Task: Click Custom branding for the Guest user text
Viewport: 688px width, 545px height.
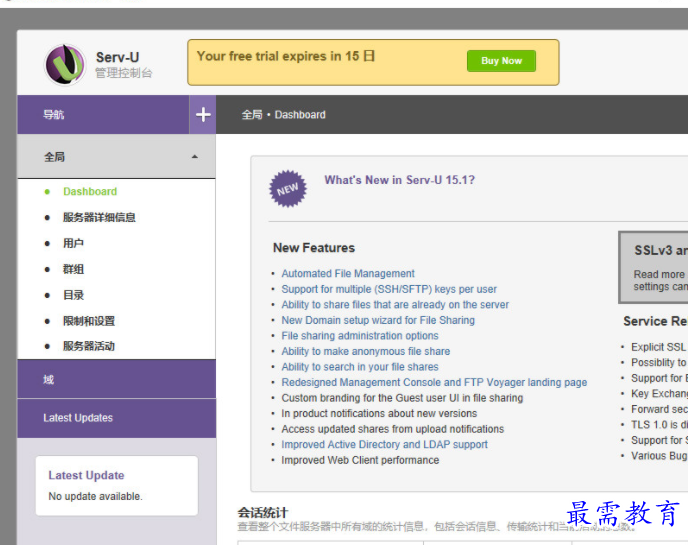Action: [x=402, y=398]
